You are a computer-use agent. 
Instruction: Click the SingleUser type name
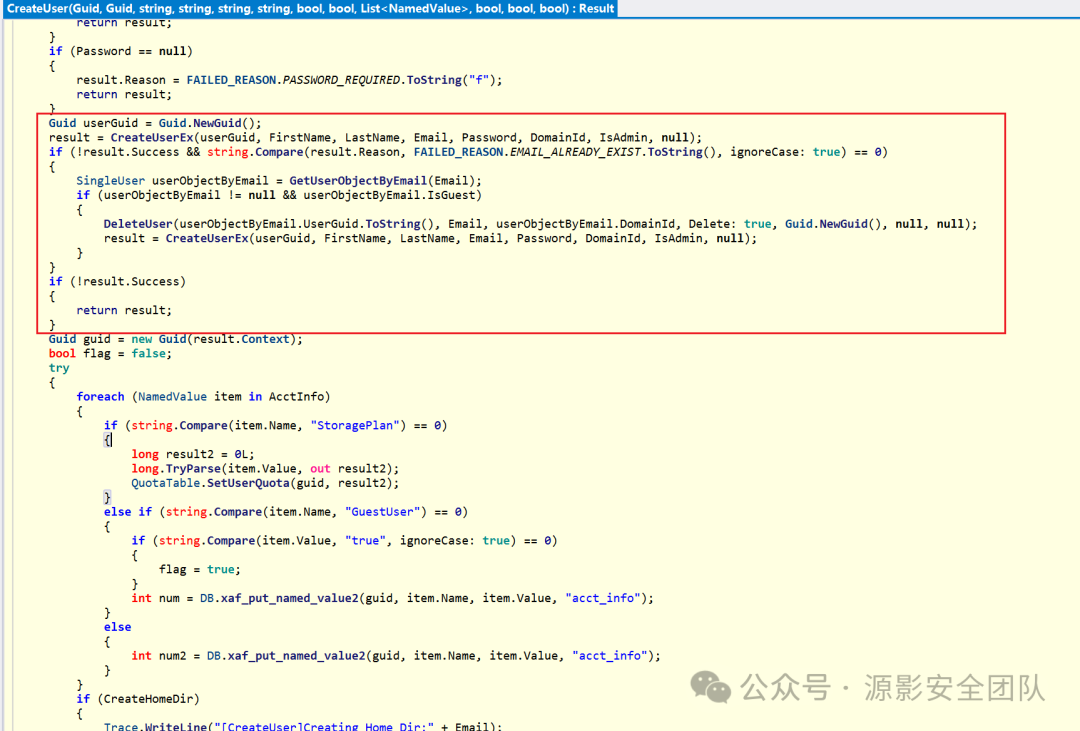point(110,181)
